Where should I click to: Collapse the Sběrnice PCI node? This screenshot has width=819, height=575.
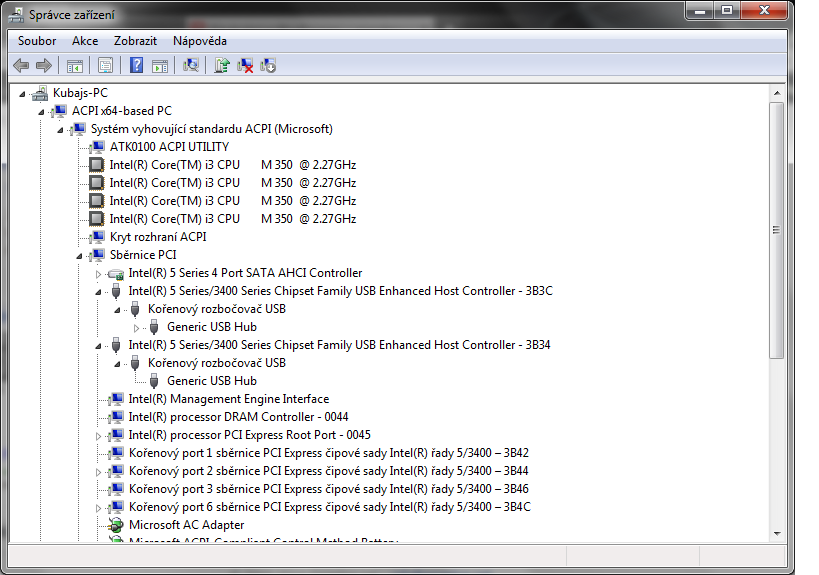(79, 256)
